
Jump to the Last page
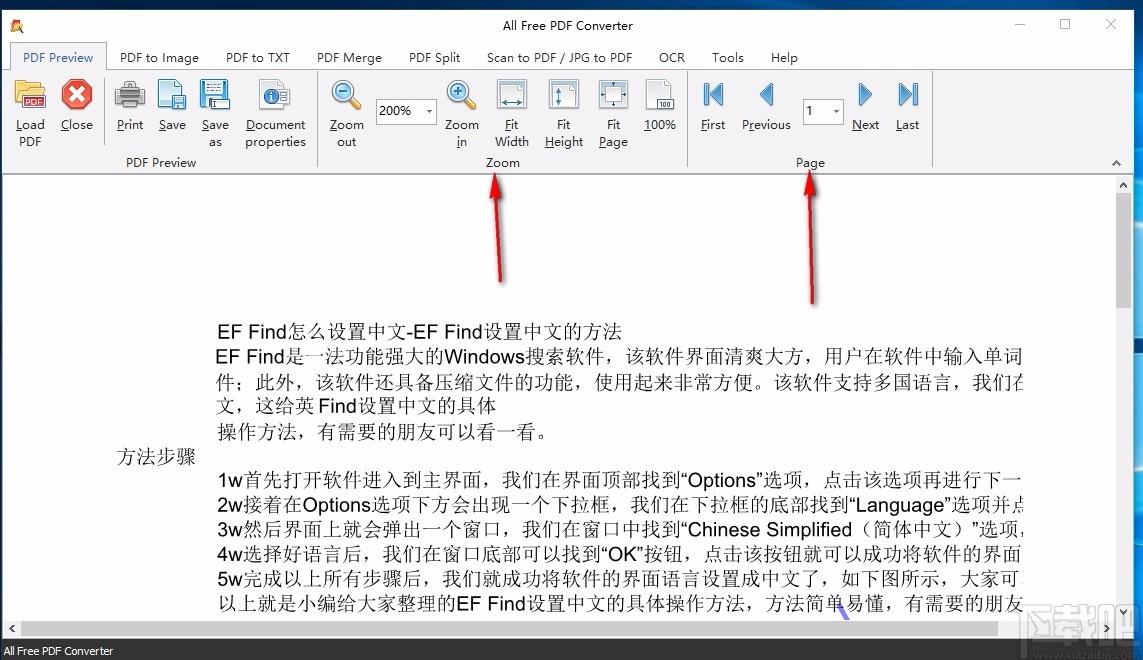coord(908,106)
